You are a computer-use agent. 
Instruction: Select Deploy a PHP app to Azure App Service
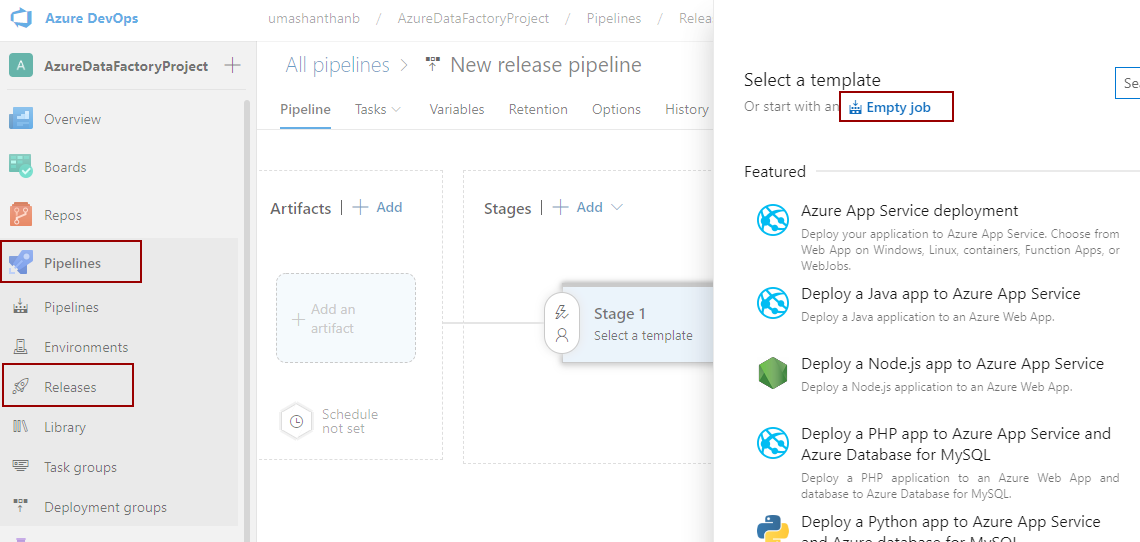point(956,444)
